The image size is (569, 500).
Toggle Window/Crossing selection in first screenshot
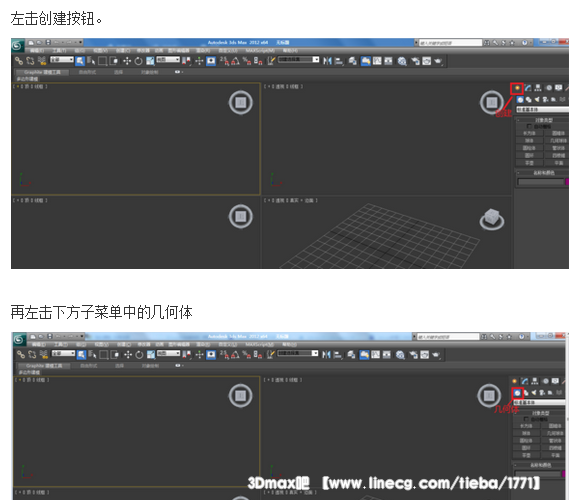click(114, 61)
